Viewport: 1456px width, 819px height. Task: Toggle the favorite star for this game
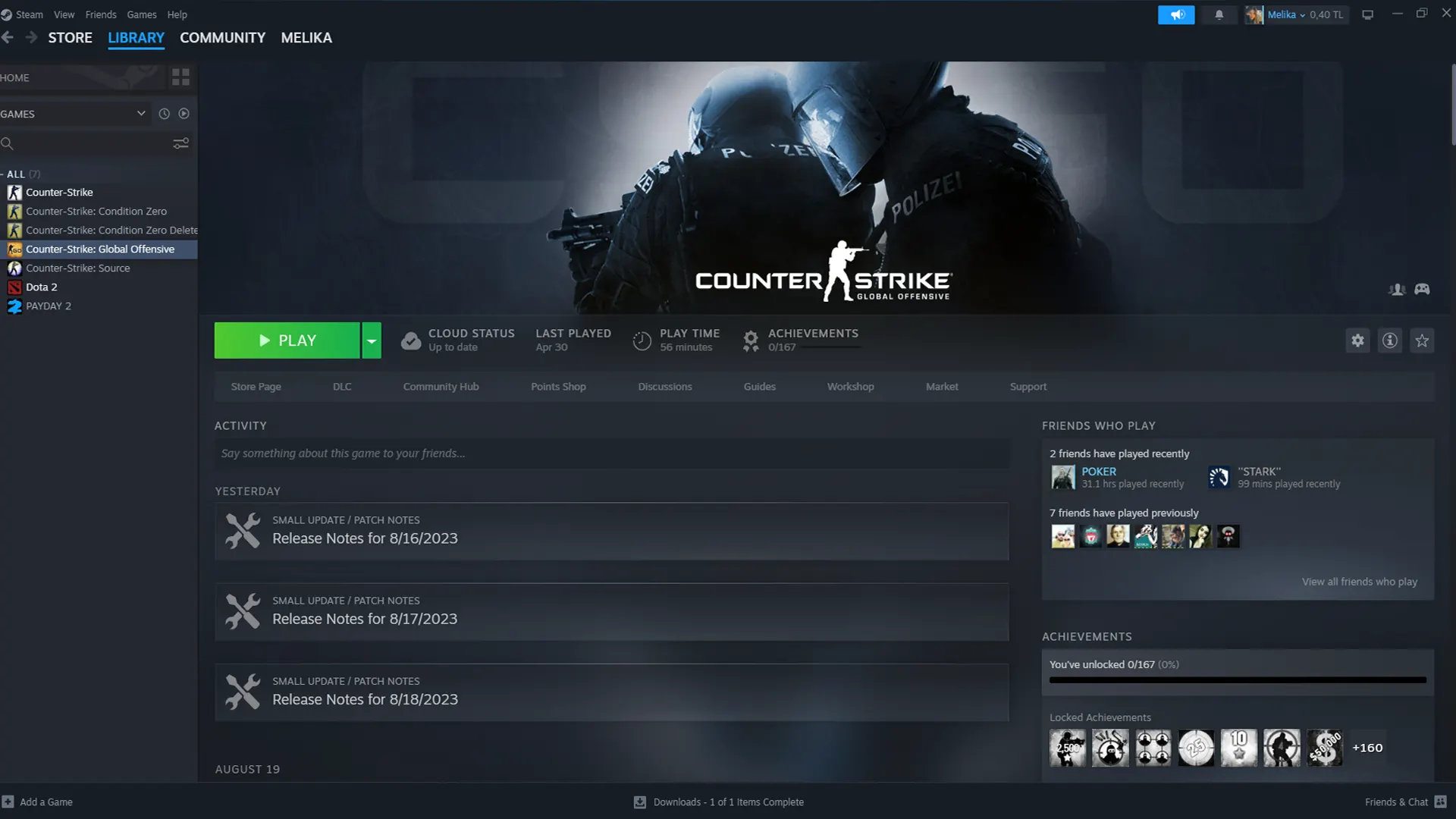click(x=1422, y=340)
